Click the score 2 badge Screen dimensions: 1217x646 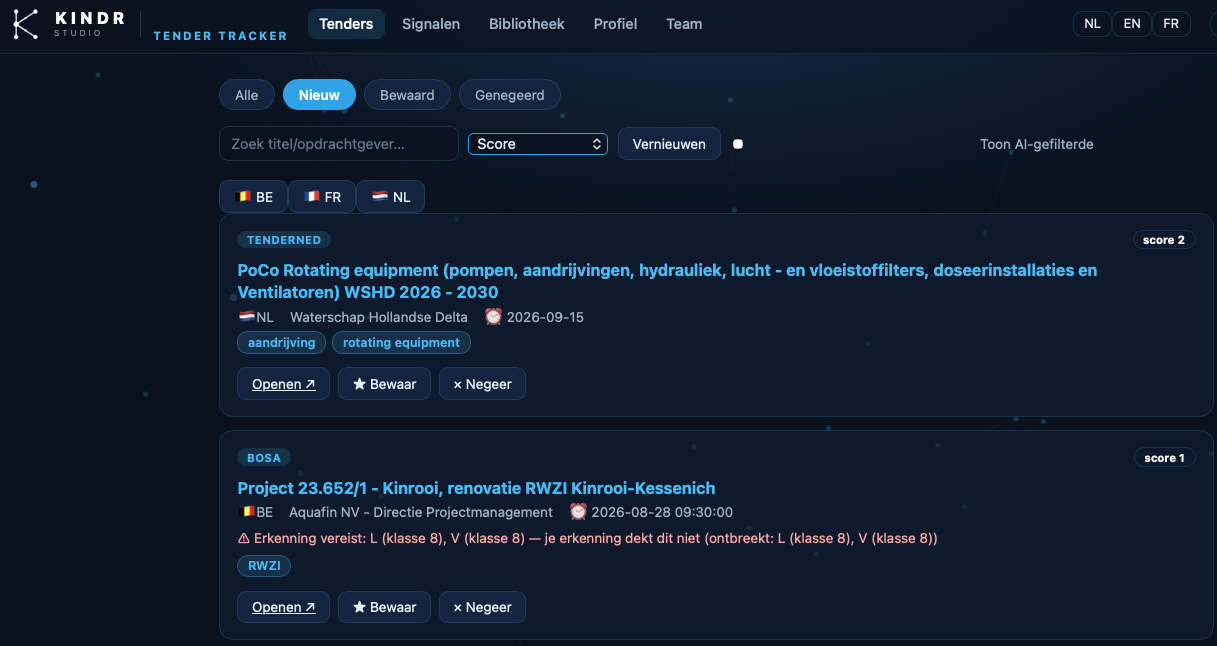[x=1164, y=240]
